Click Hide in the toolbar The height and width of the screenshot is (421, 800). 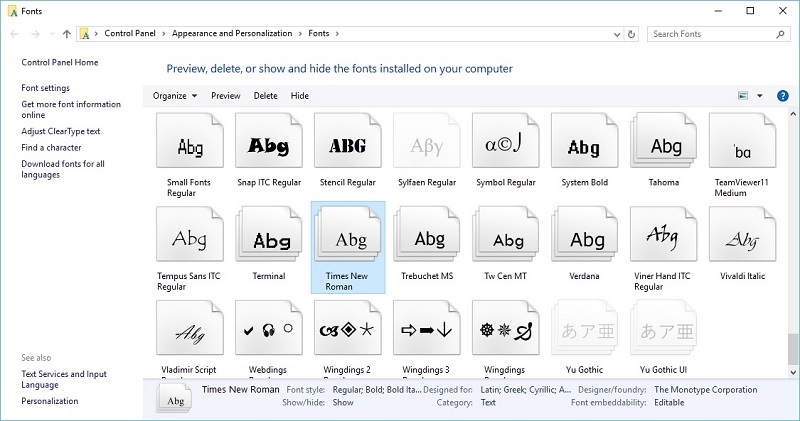300,96
